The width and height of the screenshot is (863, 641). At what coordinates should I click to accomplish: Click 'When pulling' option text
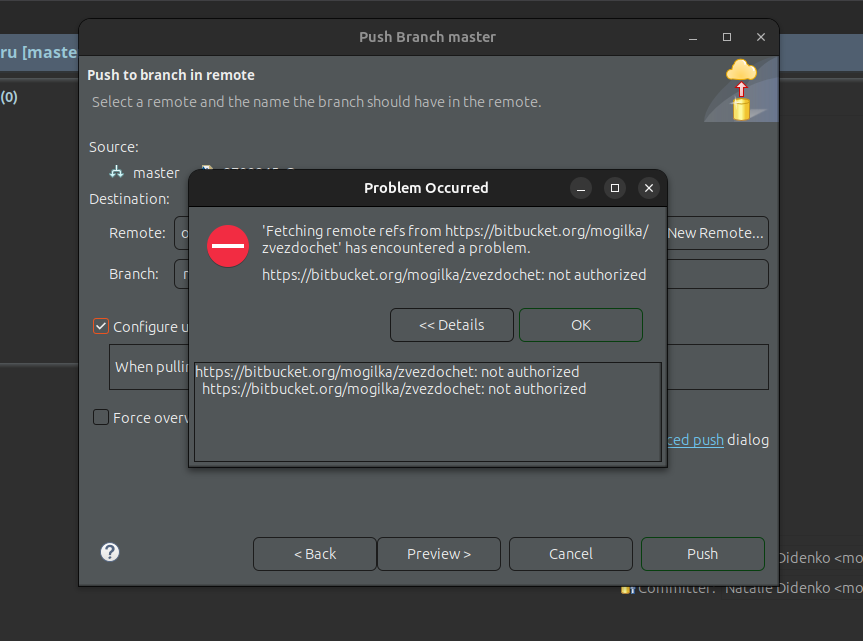[151, 367]
